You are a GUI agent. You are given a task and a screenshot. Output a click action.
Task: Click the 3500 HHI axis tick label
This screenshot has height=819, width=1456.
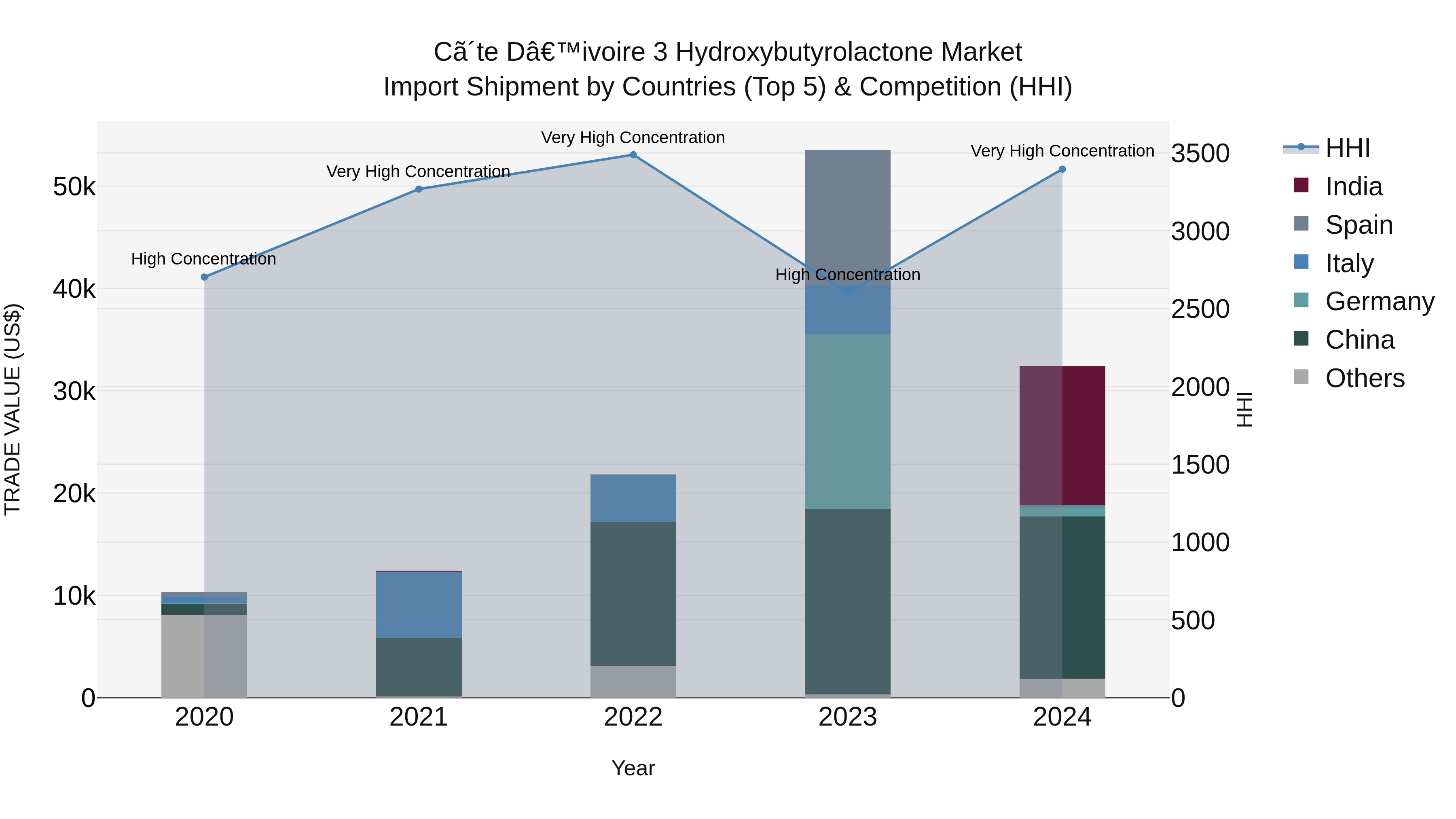pos(1200,153)
